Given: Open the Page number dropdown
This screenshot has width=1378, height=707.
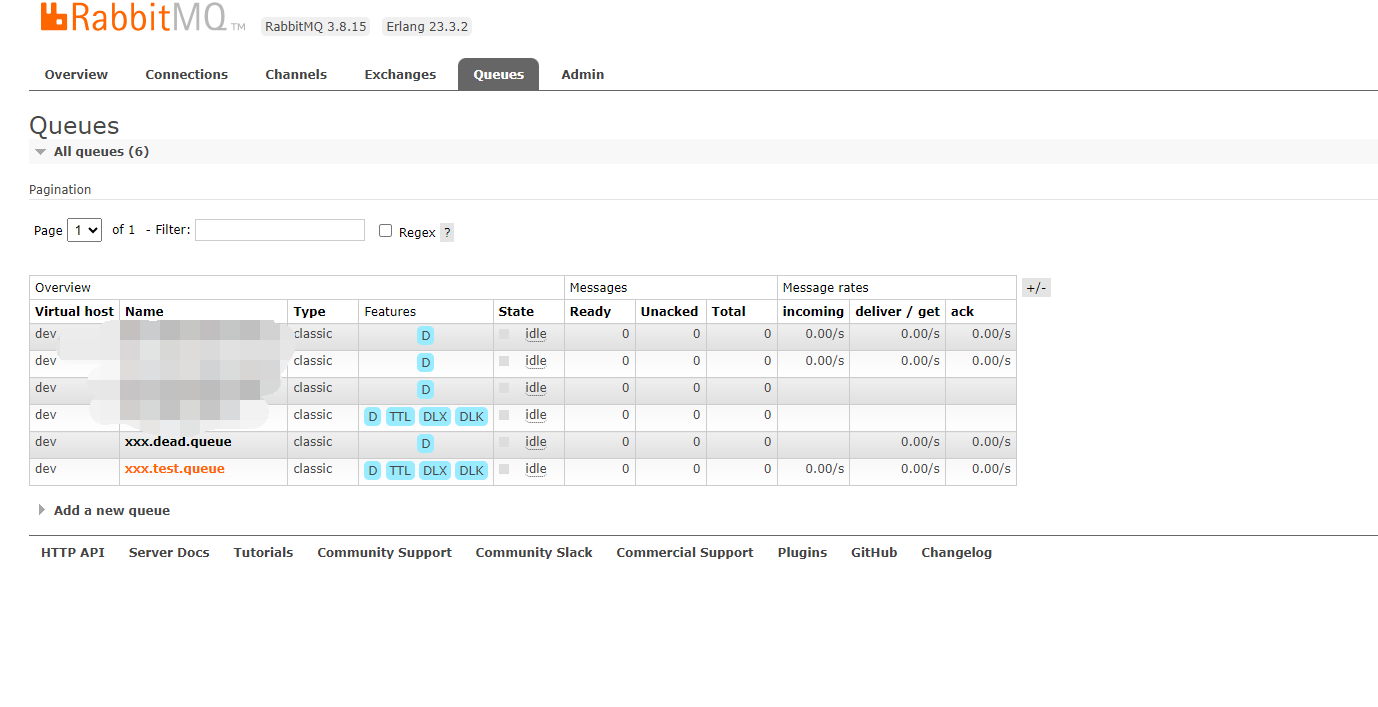Looking at the screenshot, I should [85, 230].
